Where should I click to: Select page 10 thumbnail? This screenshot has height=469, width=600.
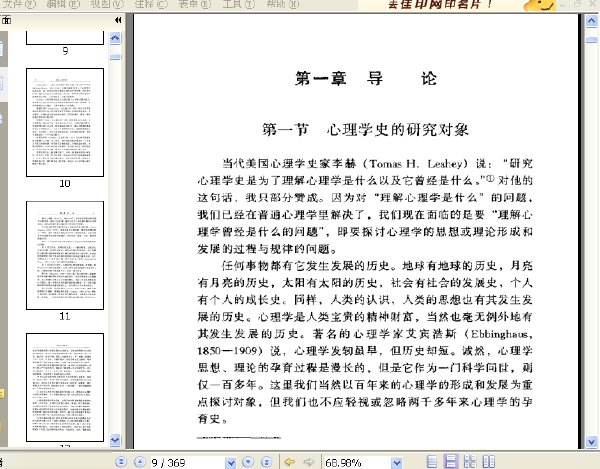(x=65, y=122)
